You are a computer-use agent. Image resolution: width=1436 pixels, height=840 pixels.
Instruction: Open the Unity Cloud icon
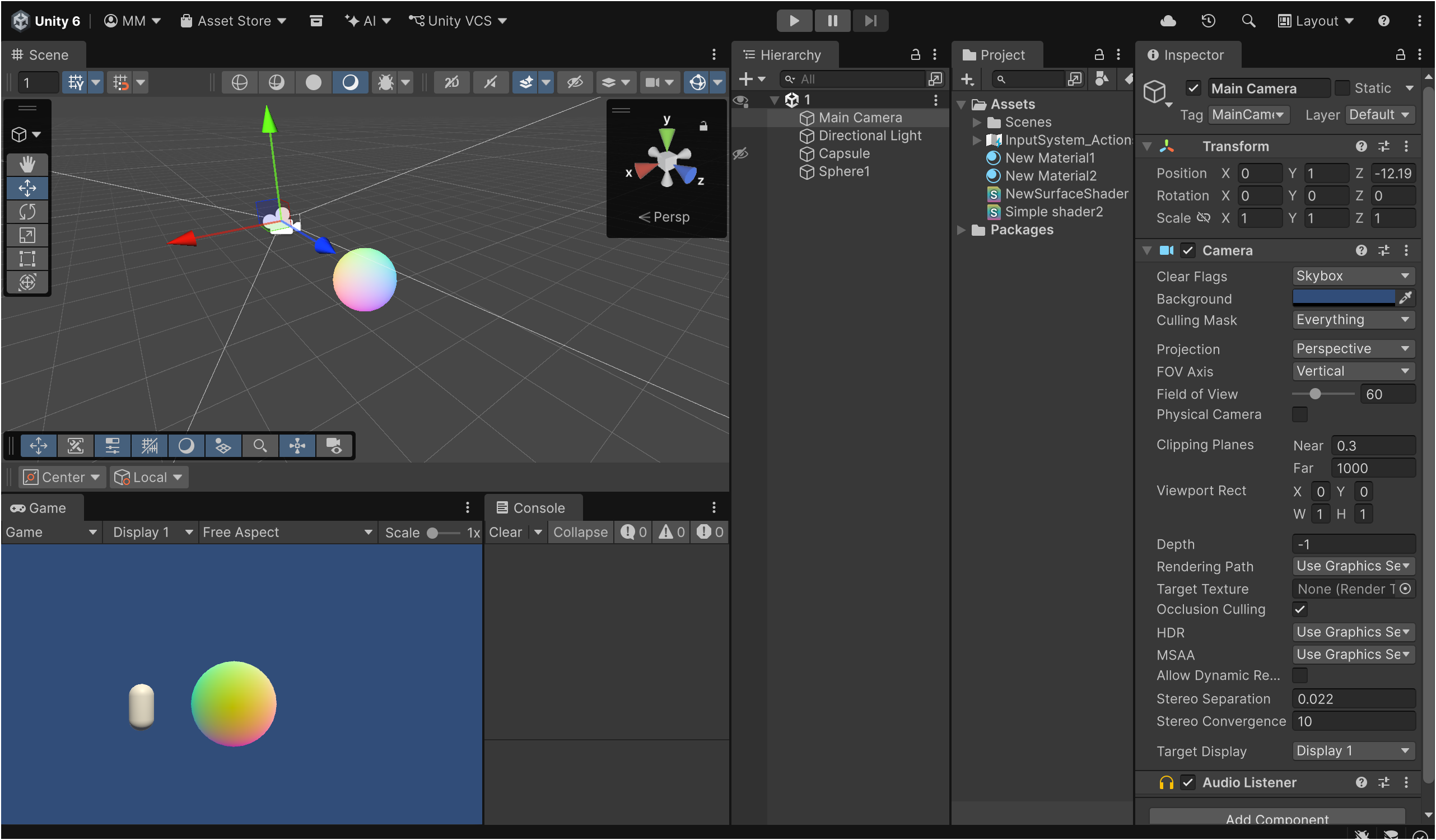point(1168,21)
